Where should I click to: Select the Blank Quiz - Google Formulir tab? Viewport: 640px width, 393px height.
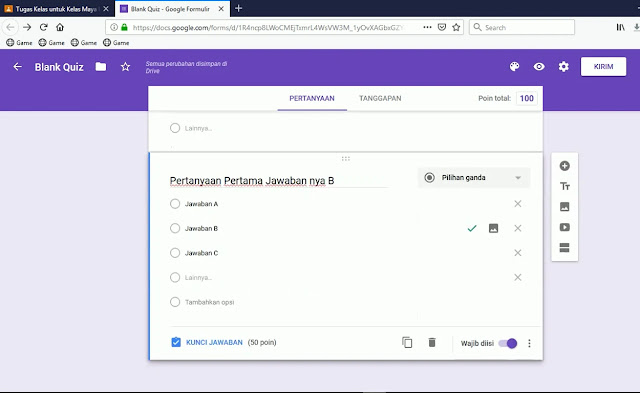(169, 9)
